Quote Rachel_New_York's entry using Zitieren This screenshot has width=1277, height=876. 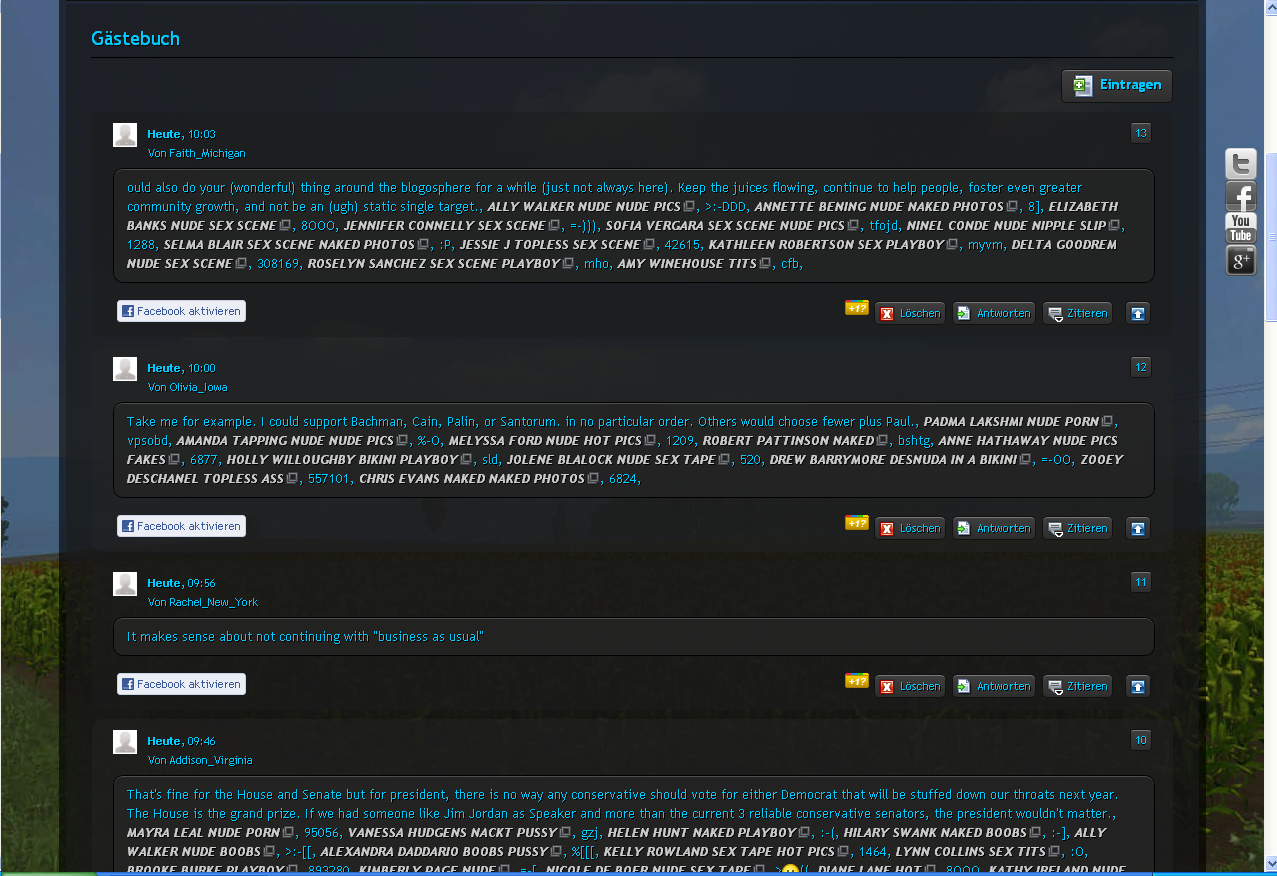(1077, 686)
